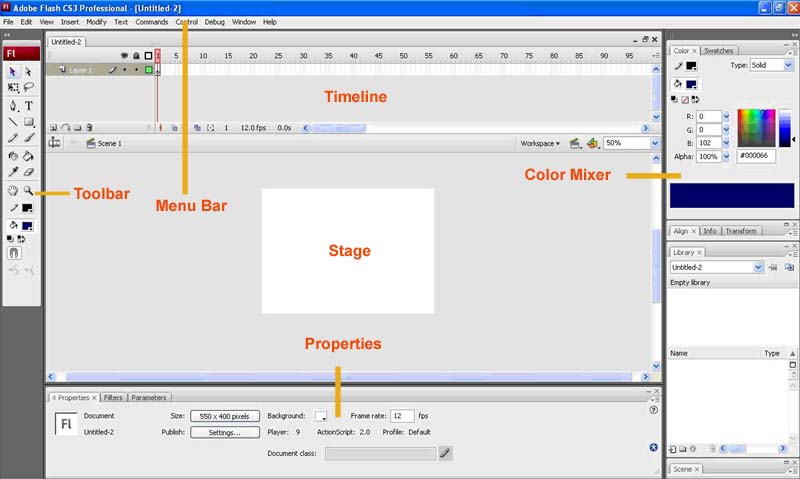Open Modify Onion Markers dropdown in the timeline
The image size is (800, 479).
[x=210, y=128]
